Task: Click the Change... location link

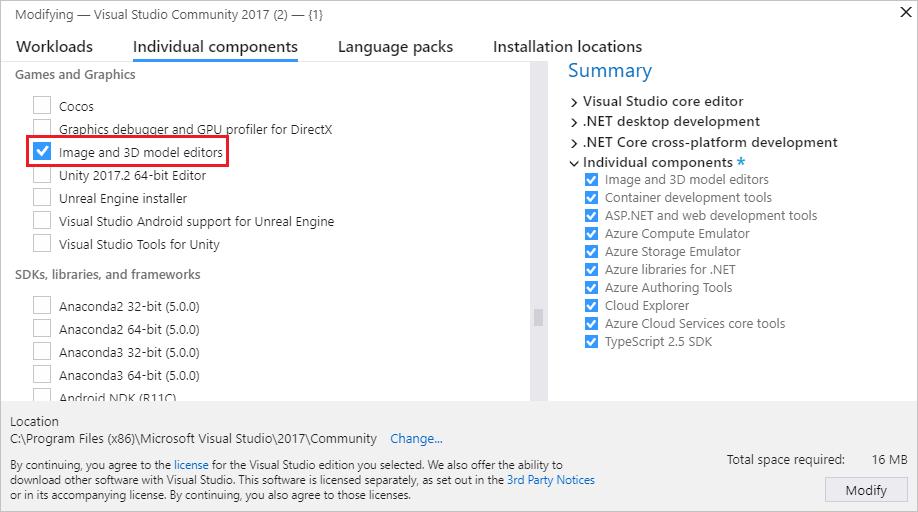Action: tap(416, 438)
